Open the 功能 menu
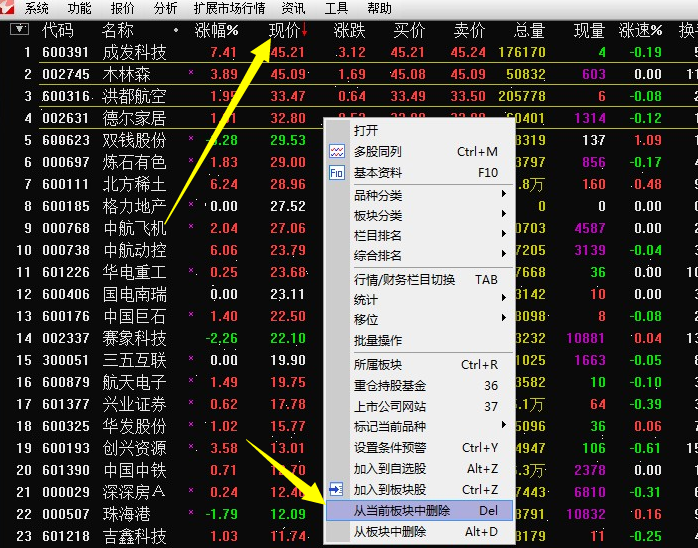The width and height of the screenshot is (698, 548). (79, 8)
